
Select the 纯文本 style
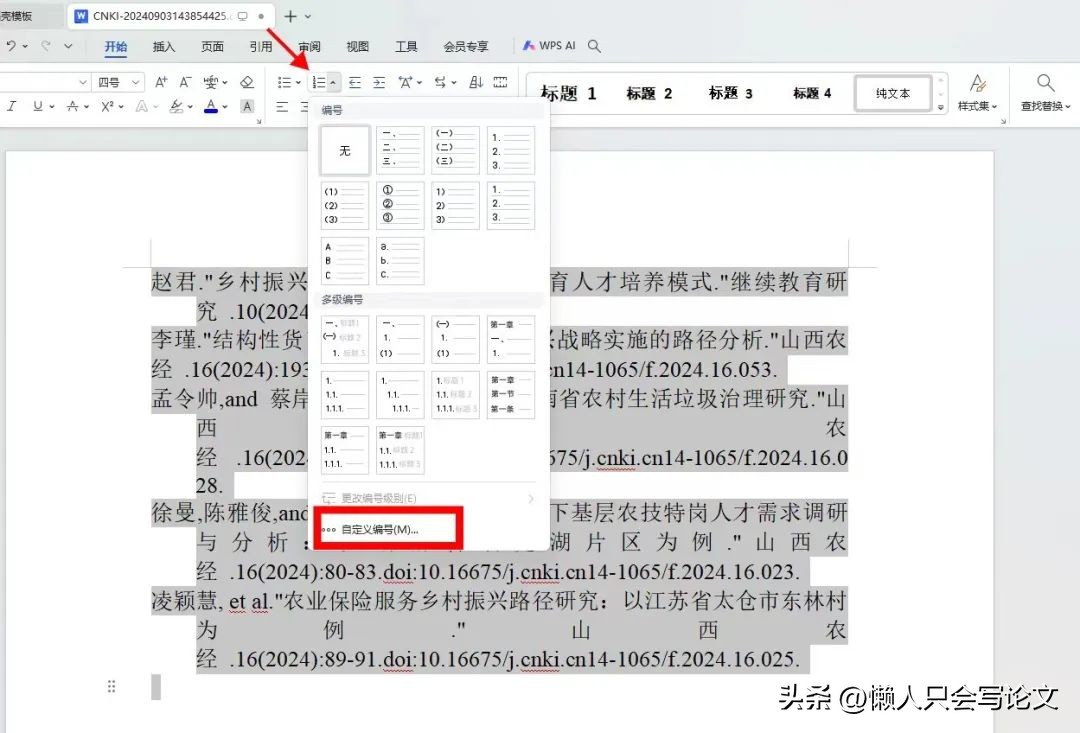coord(893,93)
